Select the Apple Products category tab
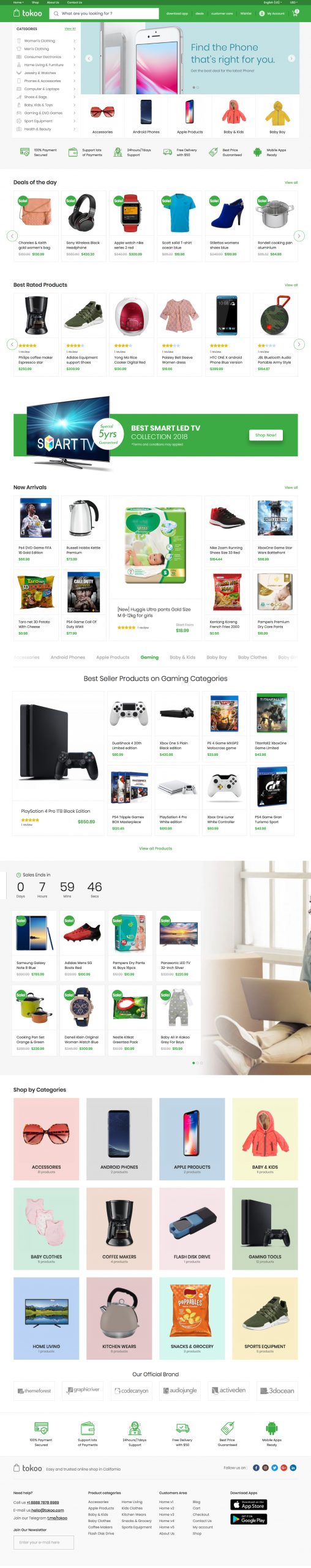 pos(113,657)
